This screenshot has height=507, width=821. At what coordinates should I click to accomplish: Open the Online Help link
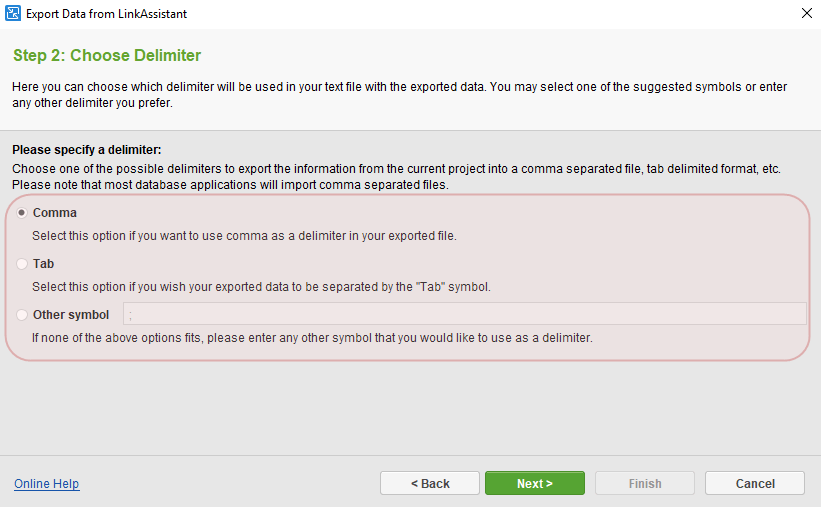46,484
